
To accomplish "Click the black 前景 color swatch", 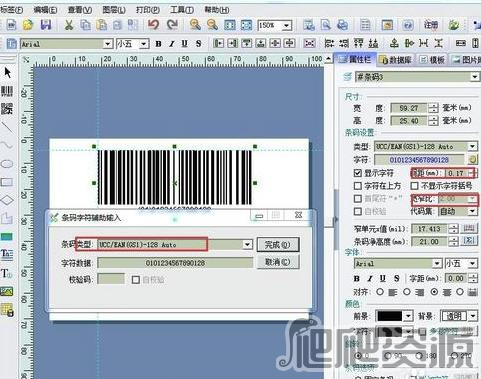I will [389, 316].
